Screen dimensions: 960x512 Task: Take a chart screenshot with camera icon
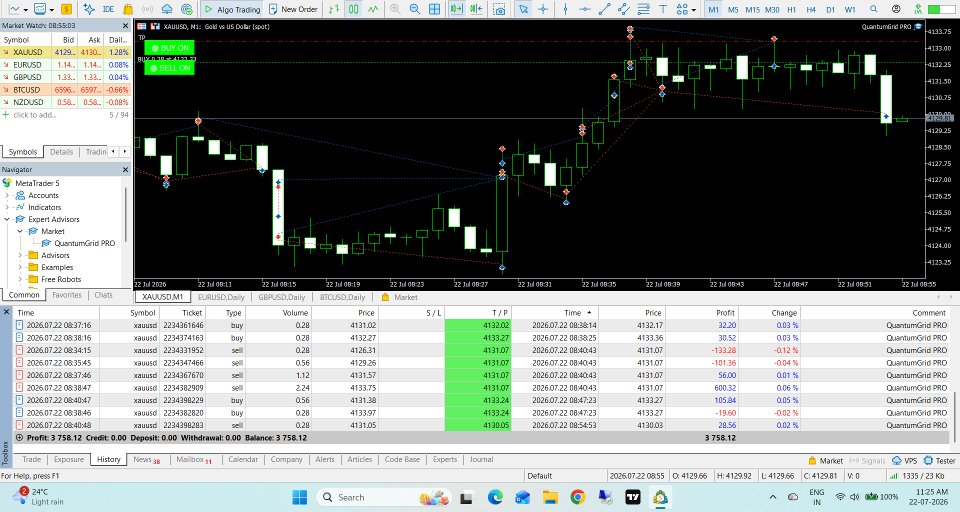click(x=500, y=9)
